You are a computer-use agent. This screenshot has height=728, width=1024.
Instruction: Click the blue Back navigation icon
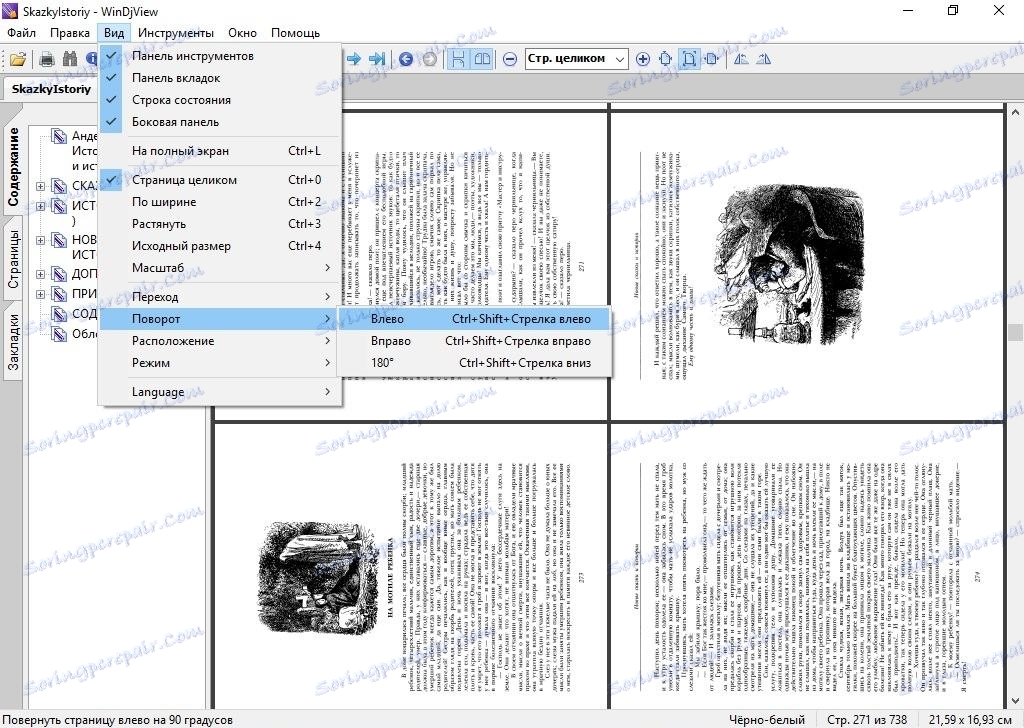coord(406,59)
